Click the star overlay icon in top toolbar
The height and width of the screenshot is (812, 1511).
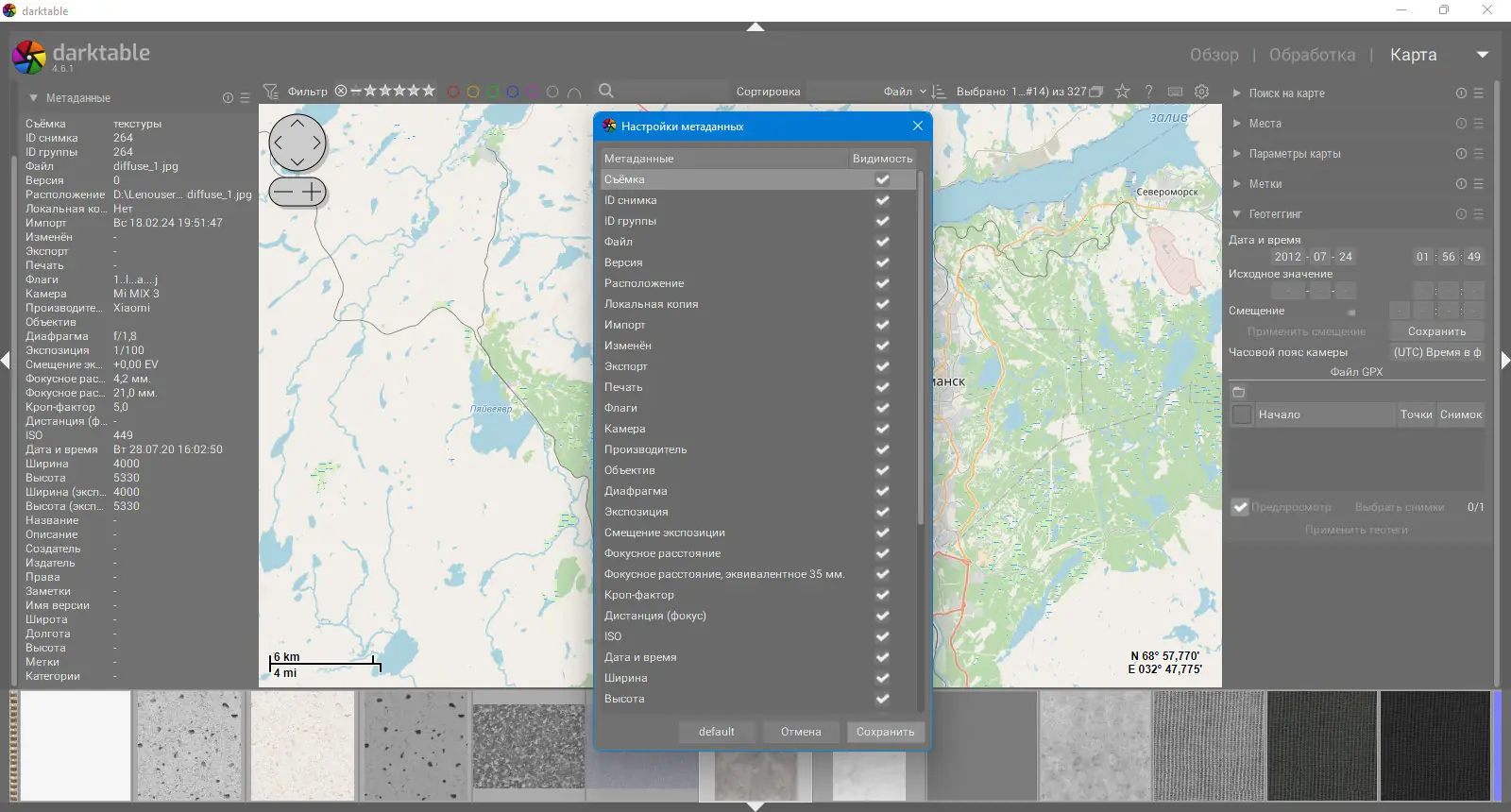1122,92
